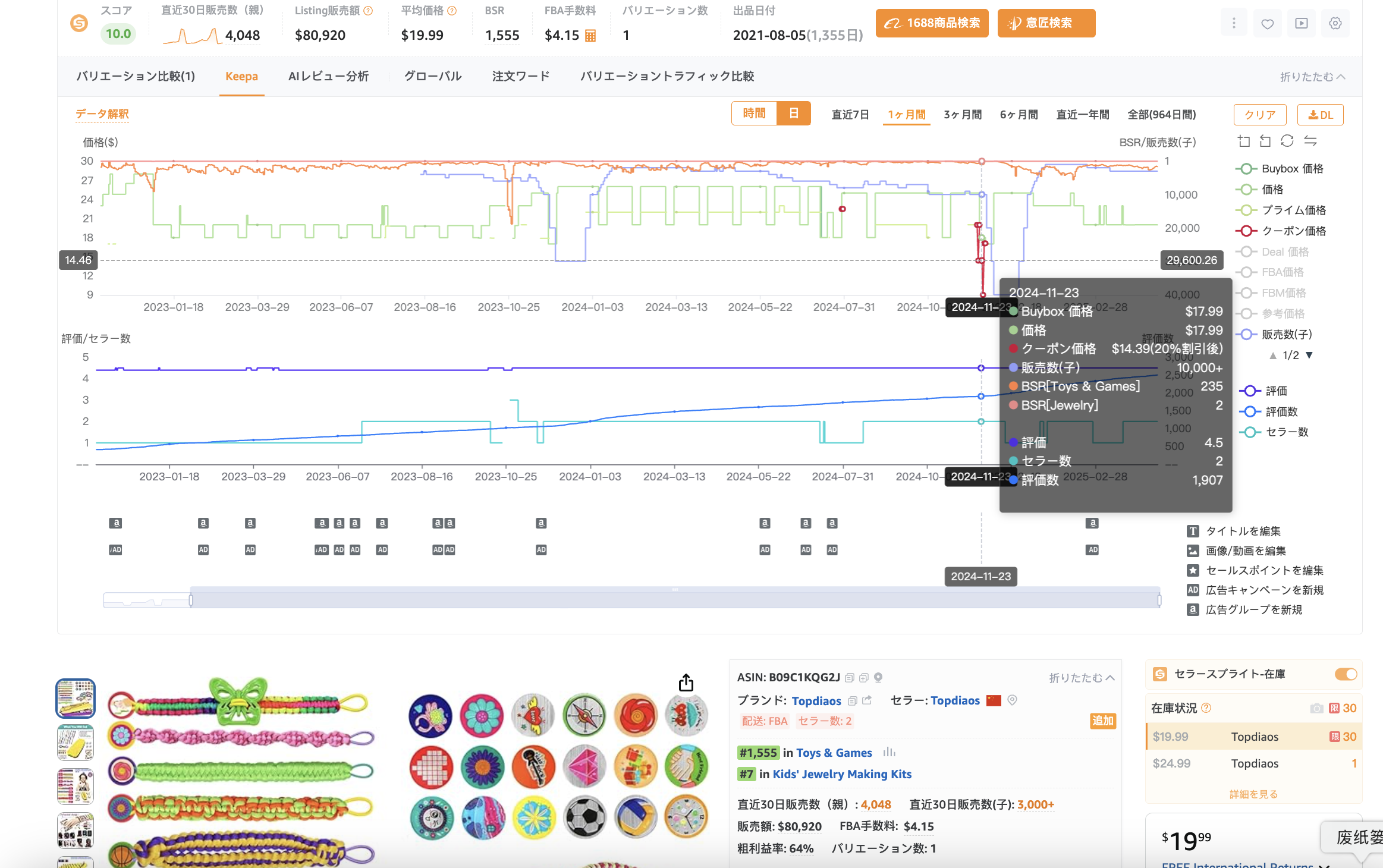Click help icon beside 在庫状況
Viewport: 1383px width, 868px height.
1206,708
